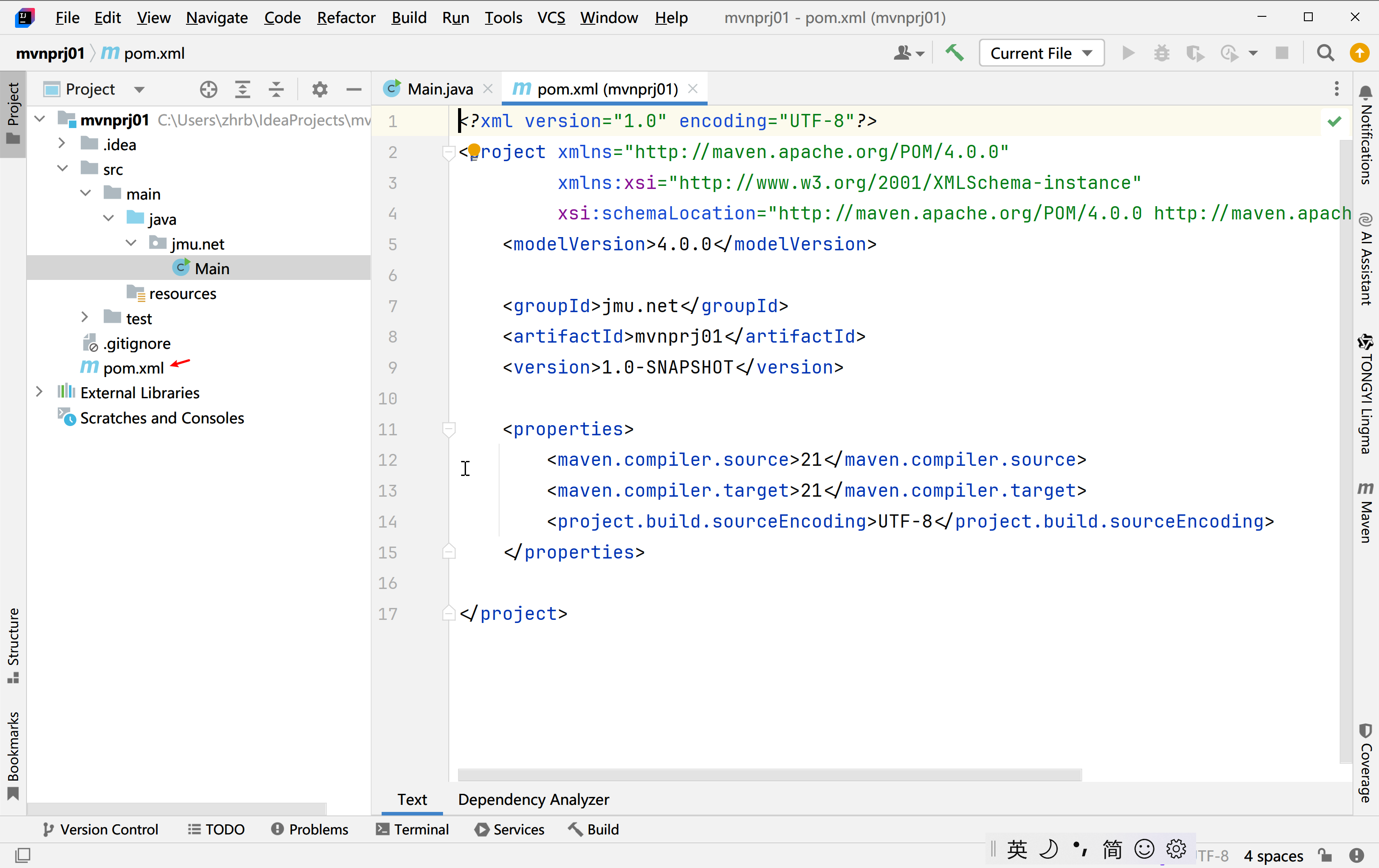Open the Refactor menu
The width and height of the screenshot is (1379, 868).
(346, 18)
